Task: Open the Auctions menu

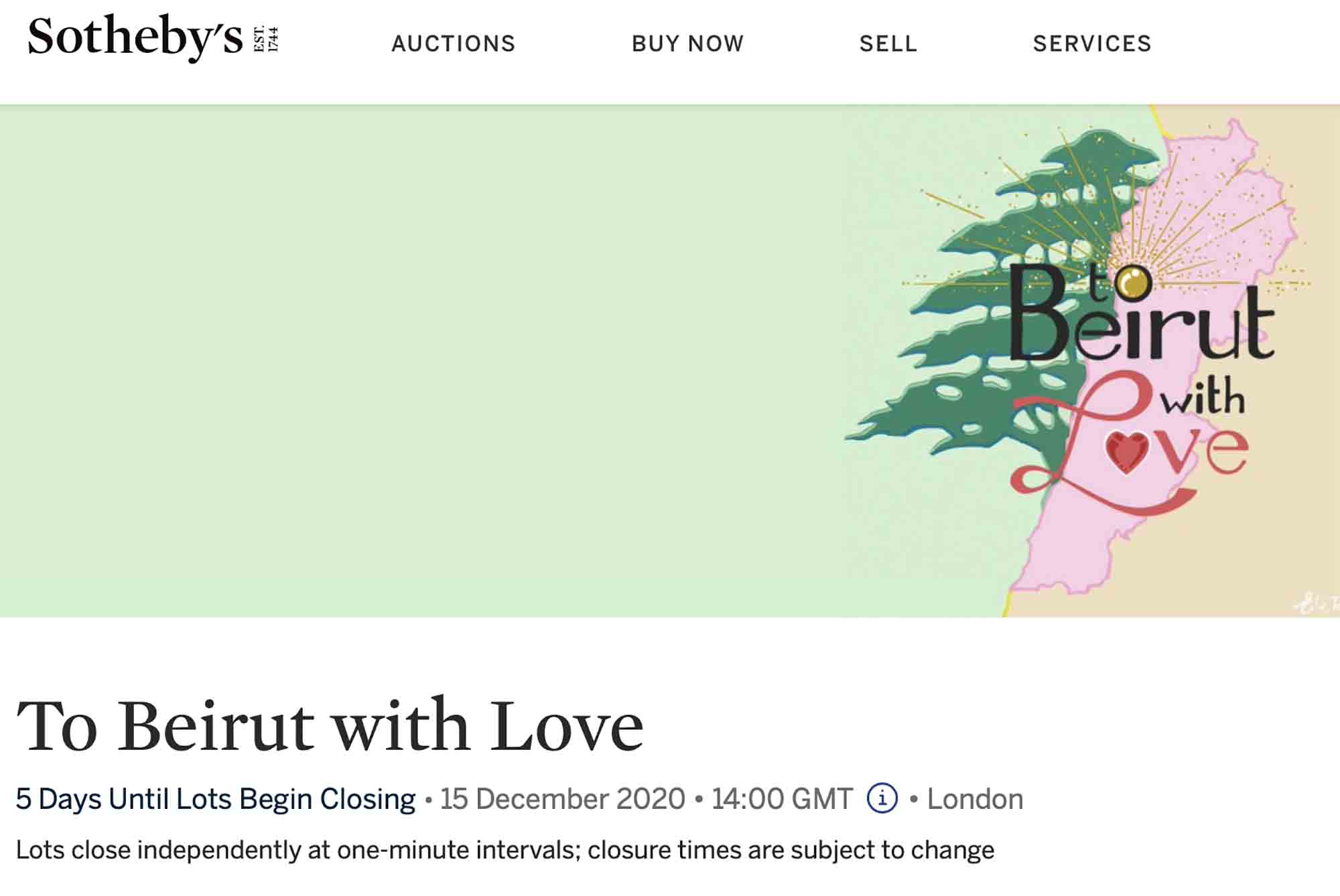Action: (x=454, y=44)
